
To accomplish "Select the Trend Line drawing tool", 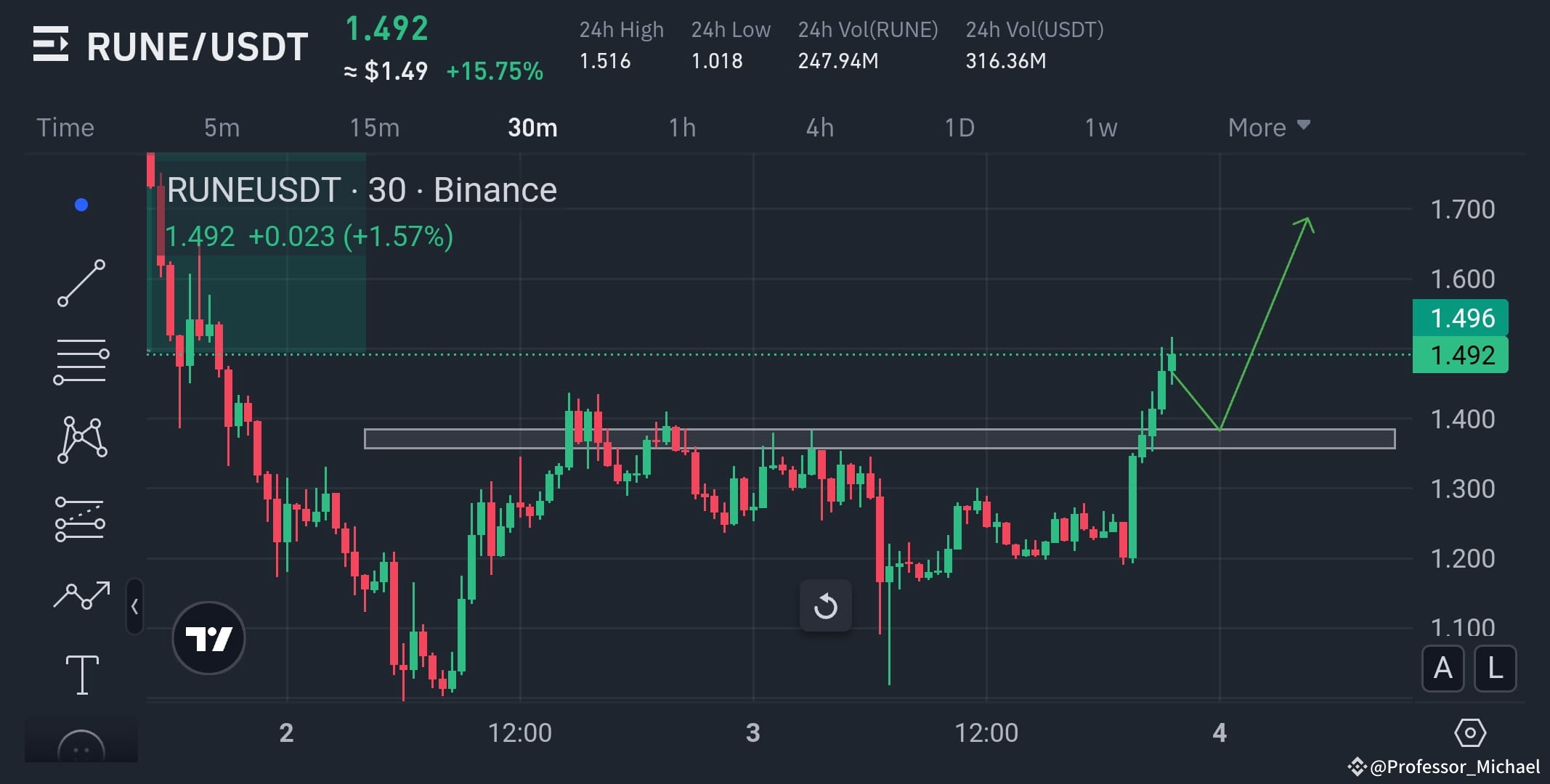I will click(81, 283).
